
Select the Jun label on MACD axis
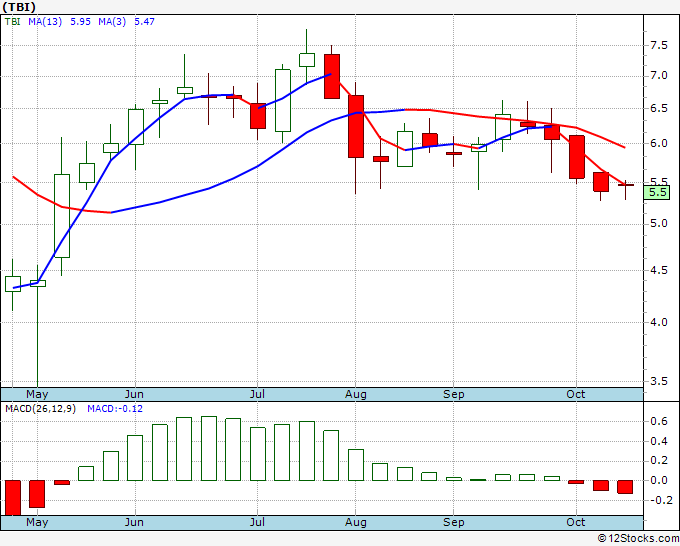pos(134,522)
